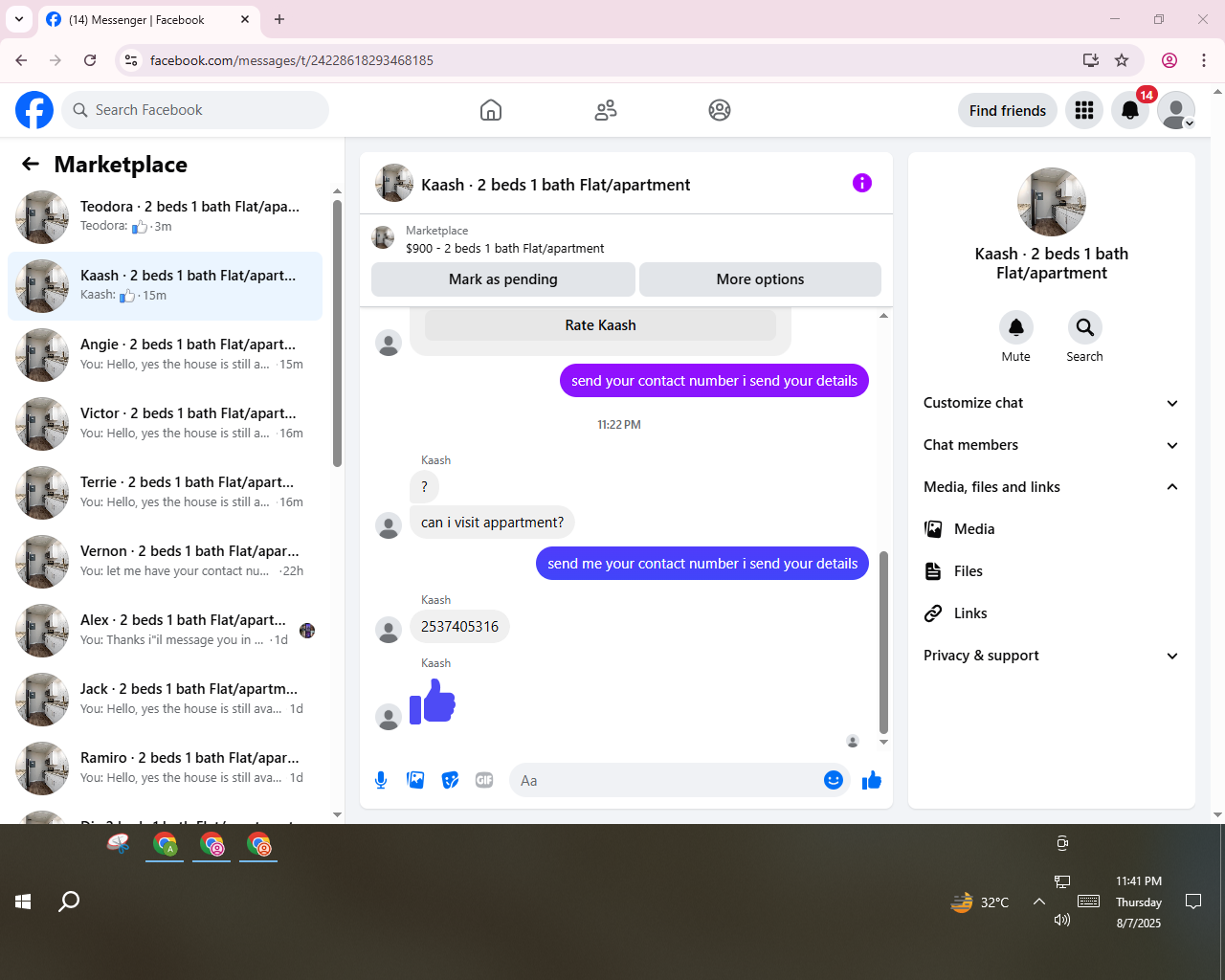Expand the Customize chat section
Viewport: 1225px width, 980px height.
1052,403
